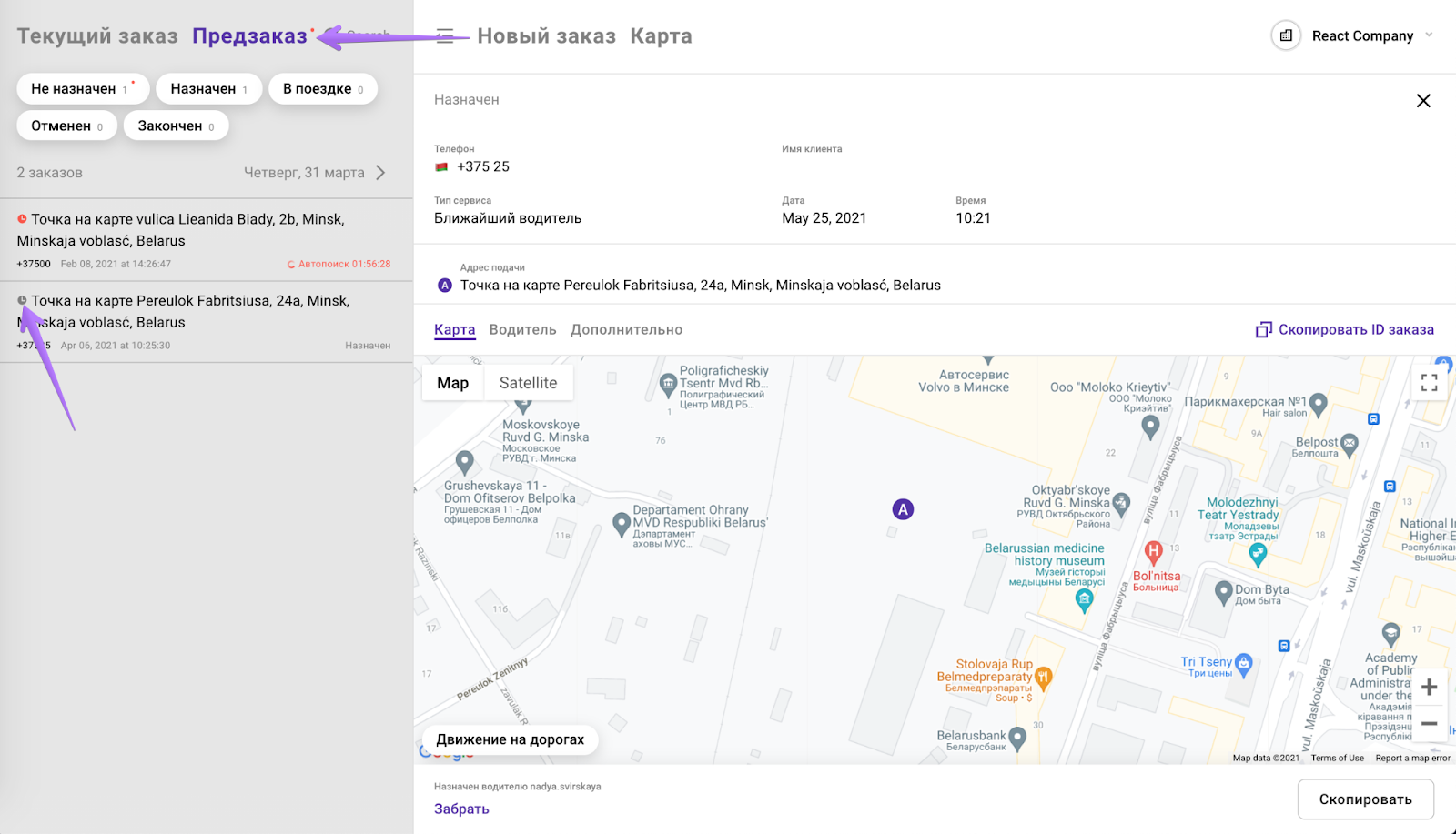Toggle fullscreen map view
This screenshot has width=1456, height=834.
tap(1429, 383)
